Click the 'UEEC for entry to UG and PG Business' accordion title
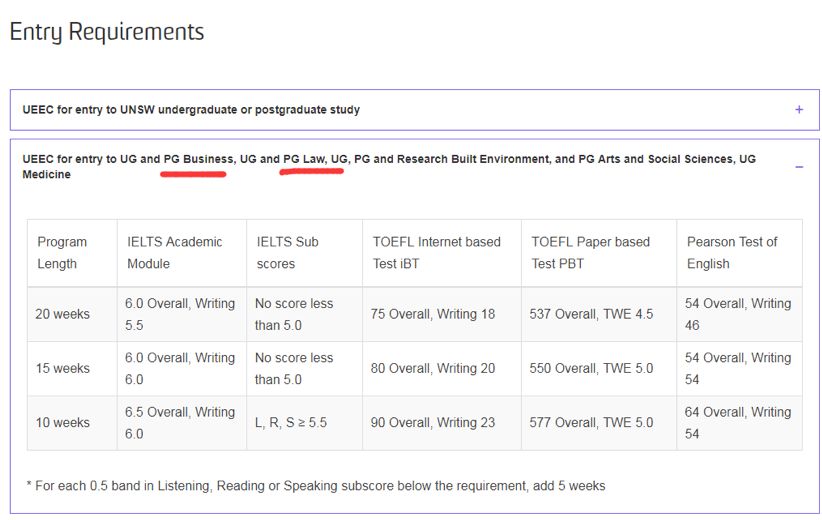Viewport: 822px width, 520px height. 389,167
